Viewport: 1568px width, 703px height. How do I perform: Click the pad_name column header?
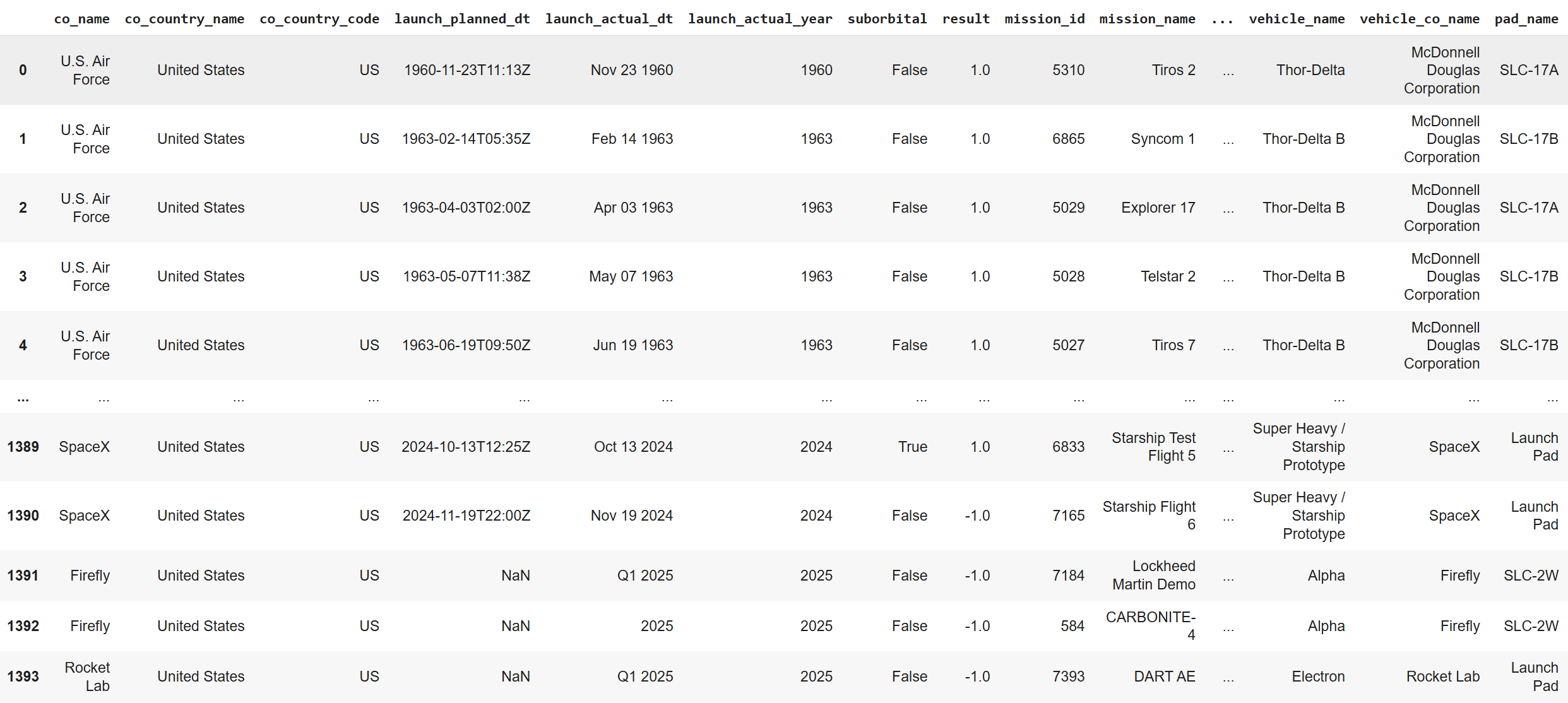1526,19
